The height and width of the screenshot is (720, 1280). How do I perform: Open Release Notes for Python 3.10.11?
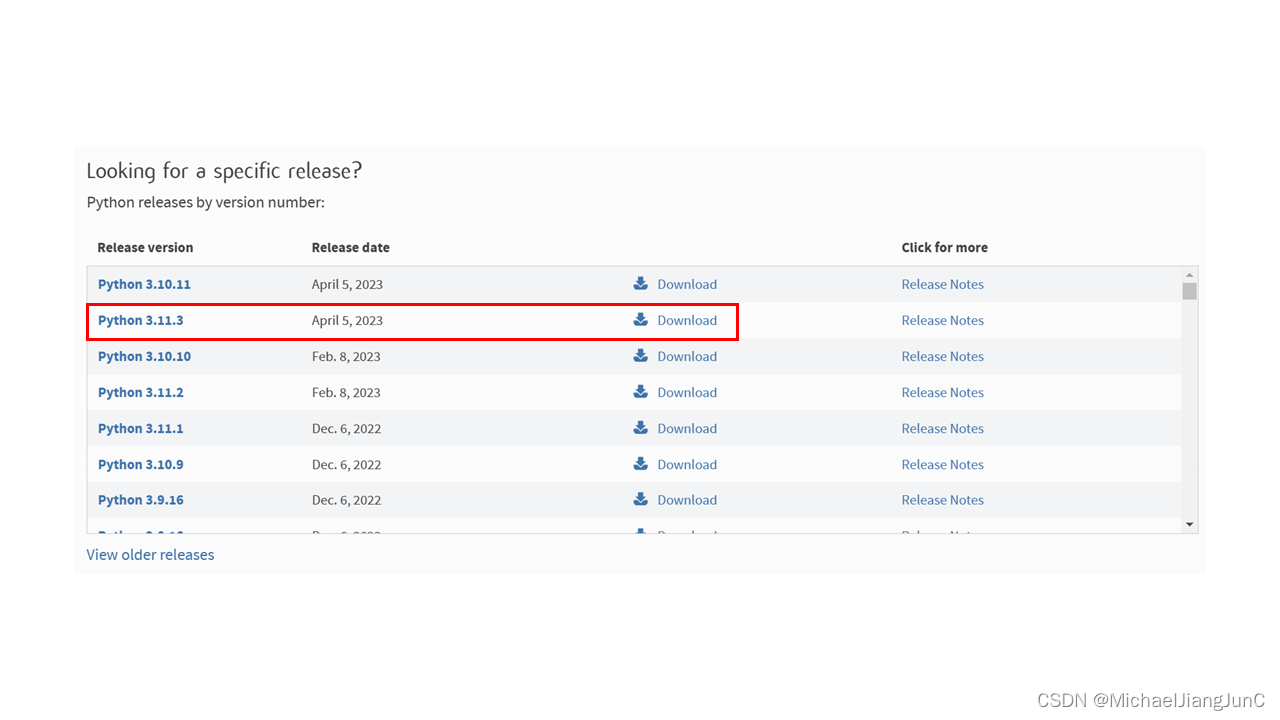[942, 284]
